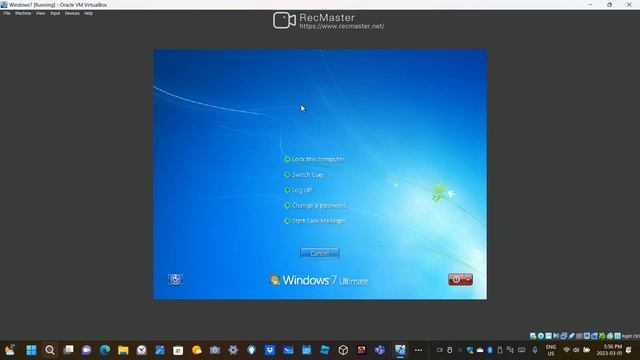The width and height of the screenshot is (640, 360).
Task: Click the green arrow beside Start Task Manager
Action: point(287,221)
